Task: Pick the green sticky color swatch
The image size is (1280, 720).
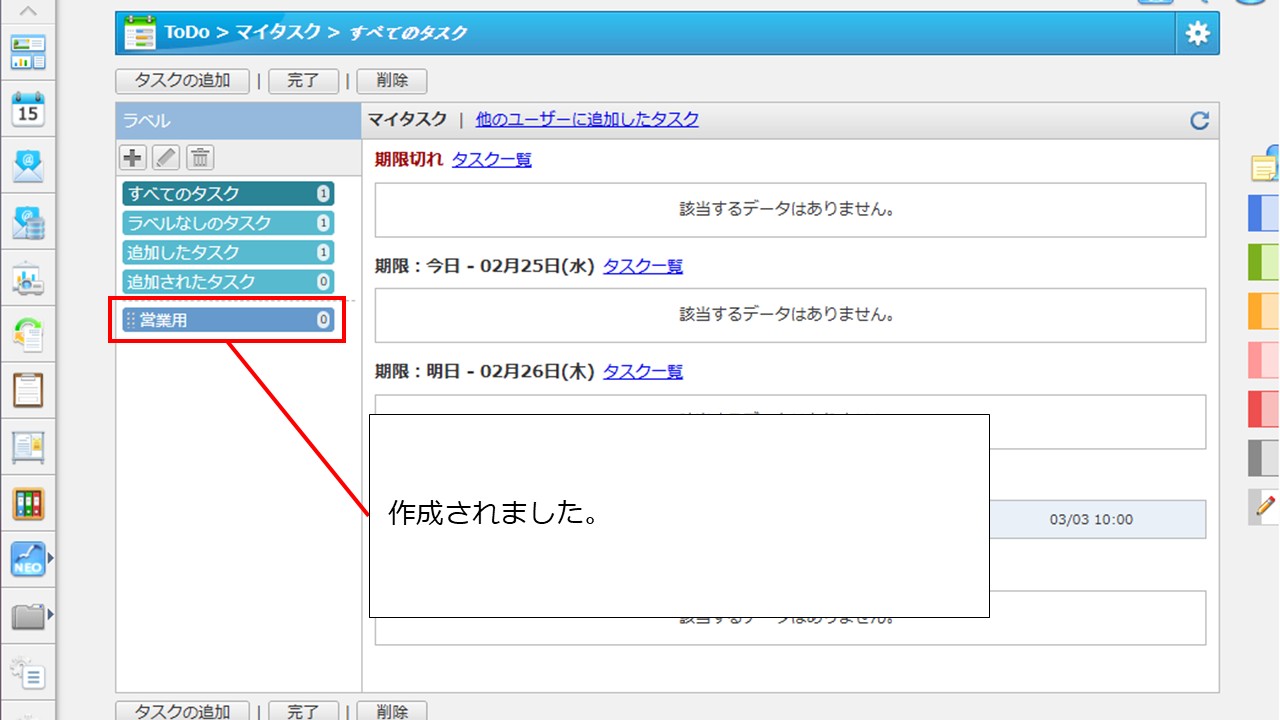Action: 1264,262
